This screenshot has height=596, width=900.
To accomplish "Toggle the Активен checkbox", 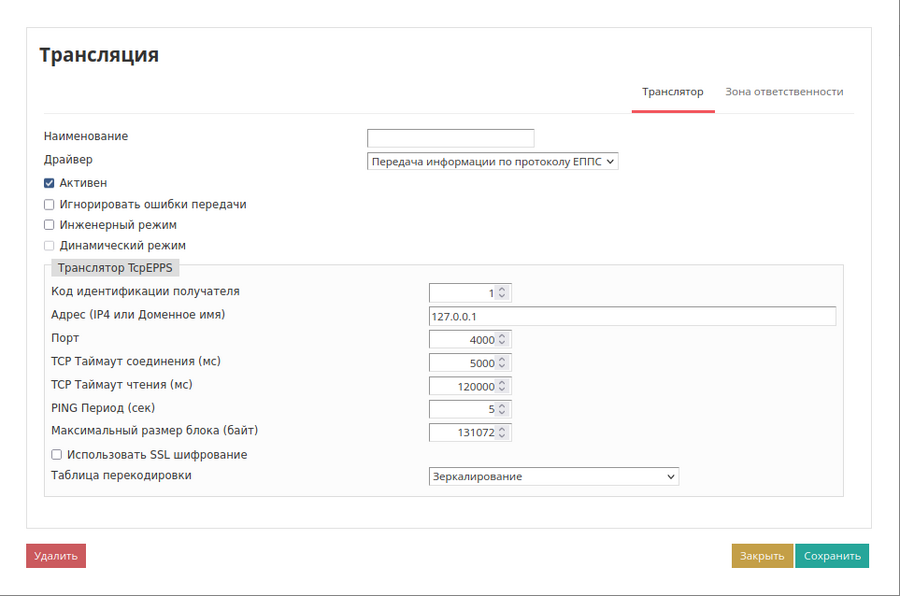I will (49, 184).
